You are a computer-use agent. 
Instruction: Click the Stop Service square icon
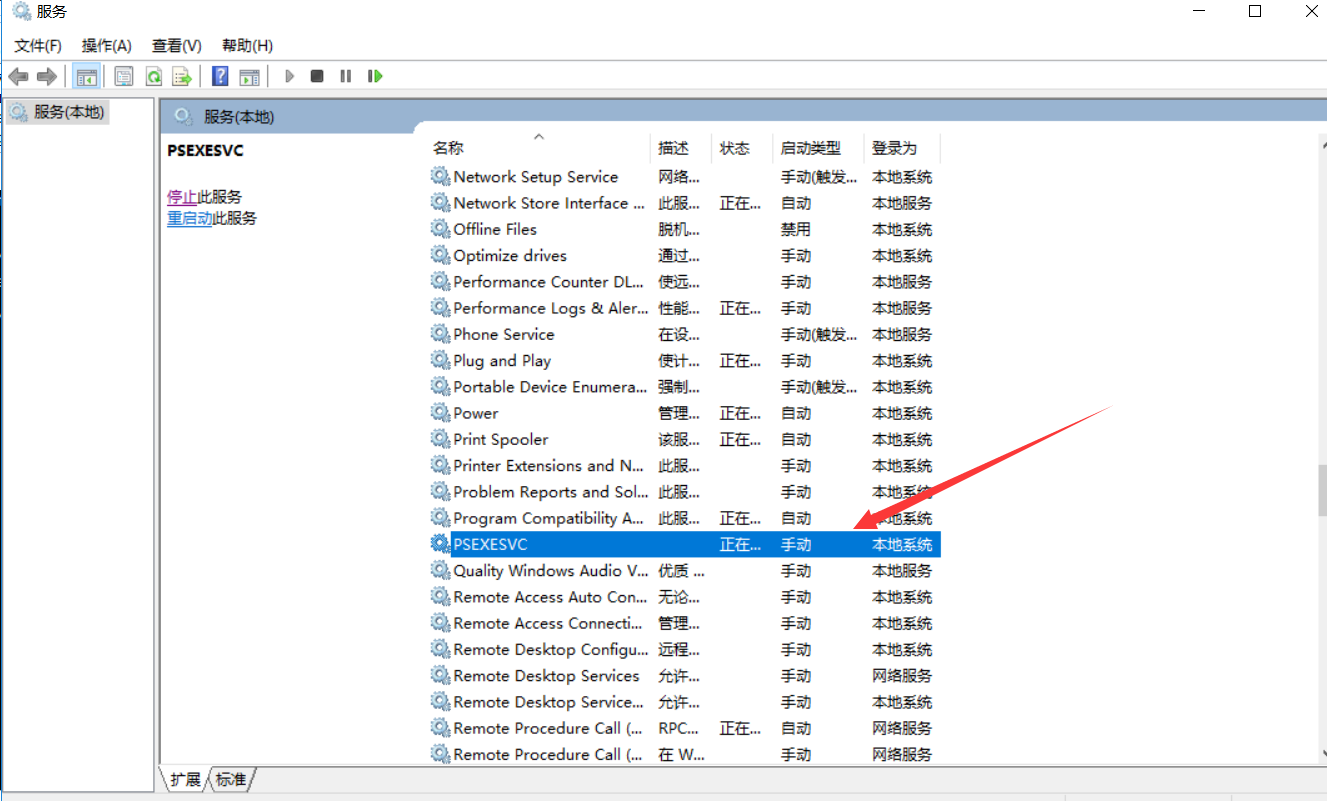pyautogui.click(x=317, y=76)
